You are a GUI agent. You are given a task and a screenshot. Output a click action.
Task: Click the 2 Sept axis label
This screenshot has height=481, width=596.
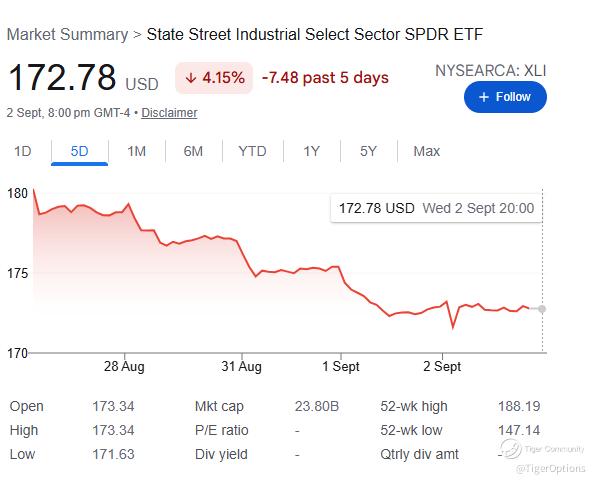(x=442, y=367)
